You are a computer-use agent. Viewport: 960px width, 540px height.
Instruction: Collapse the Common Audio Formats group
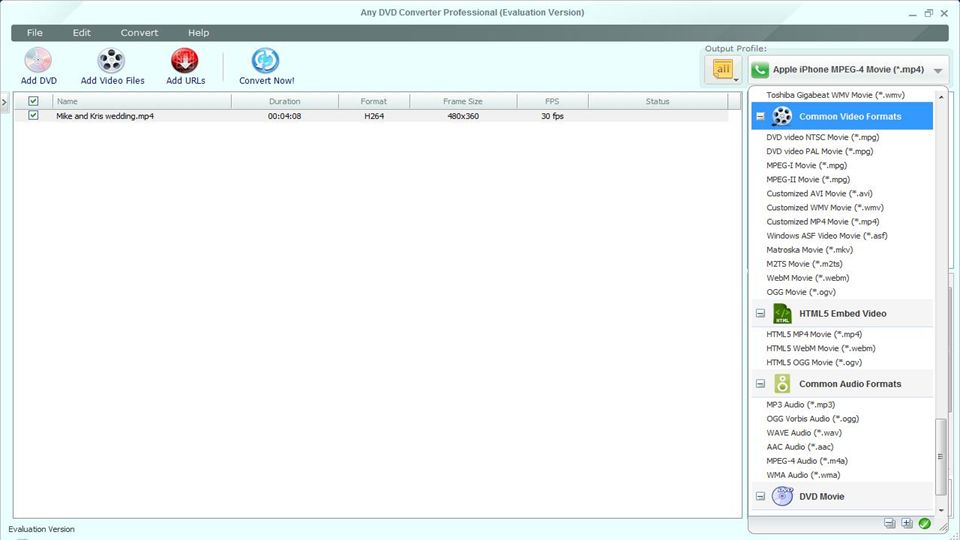pos(760,384)
